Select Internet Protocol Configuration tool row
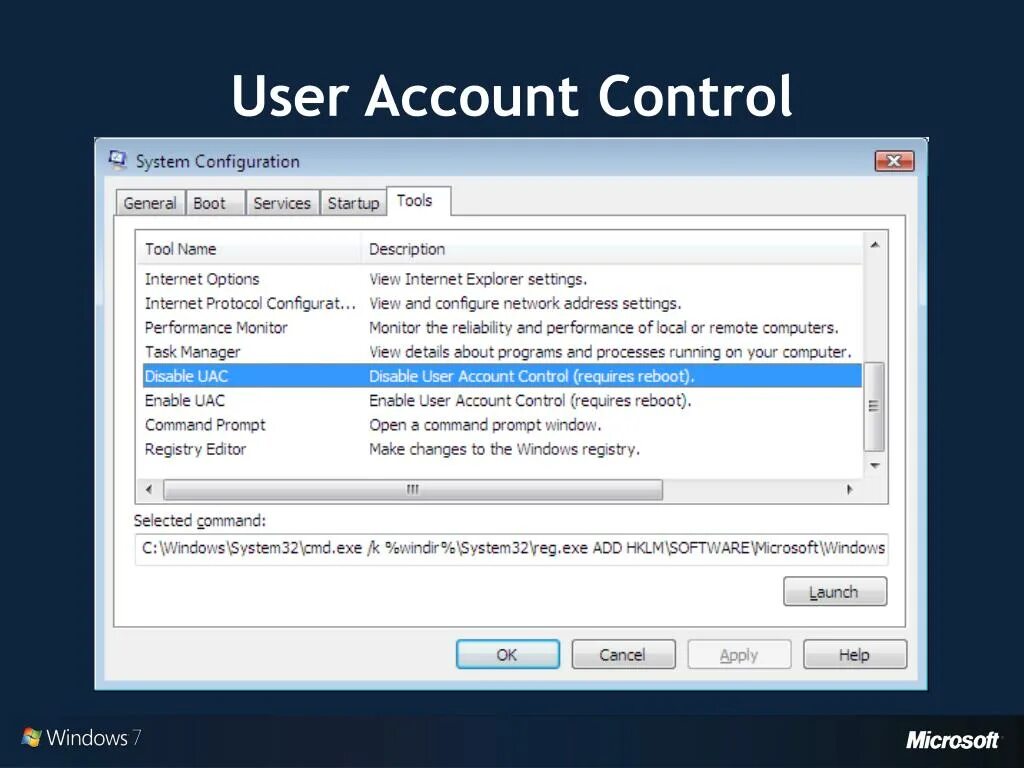 click(502, 303)
